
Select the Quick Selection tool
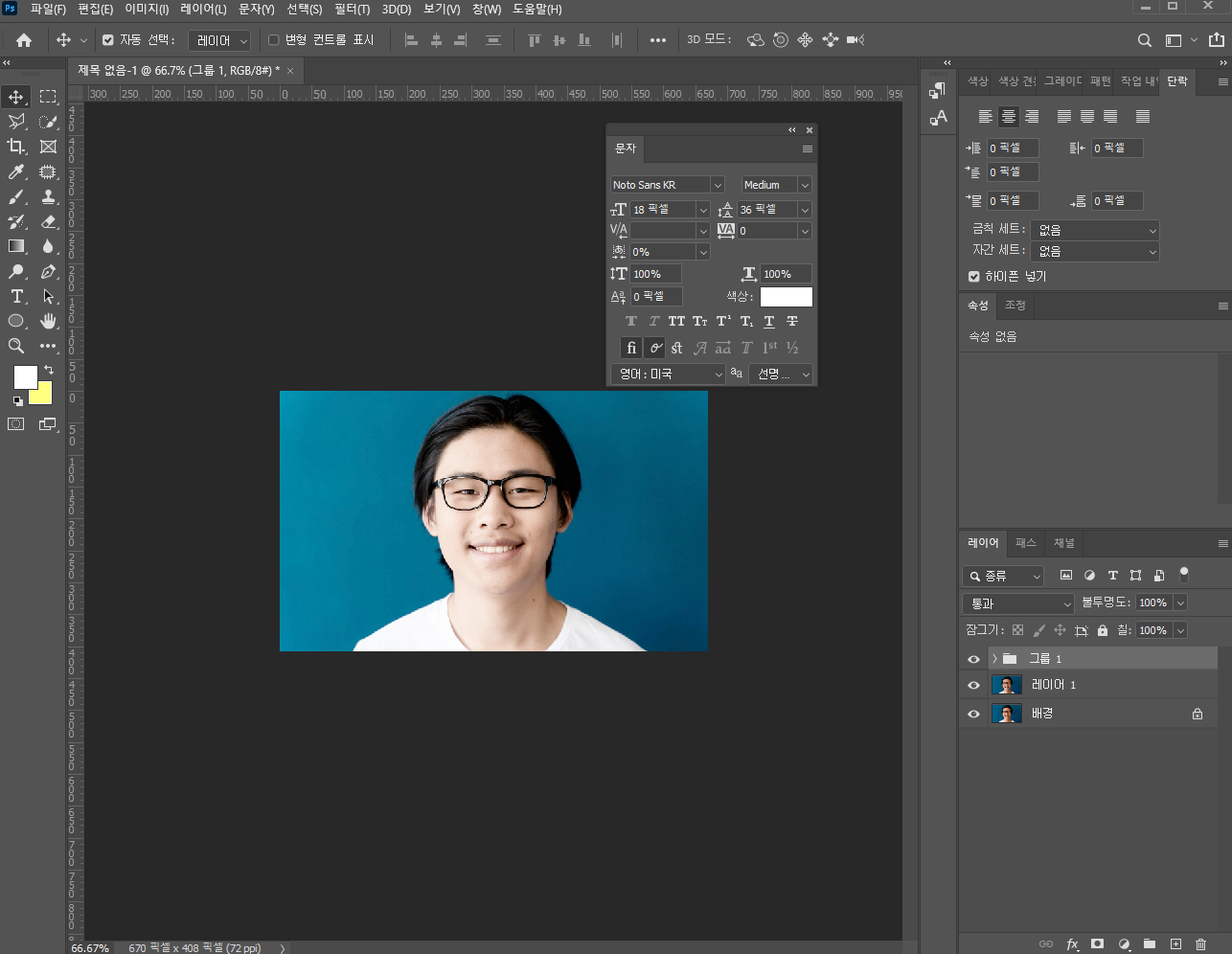48,122
